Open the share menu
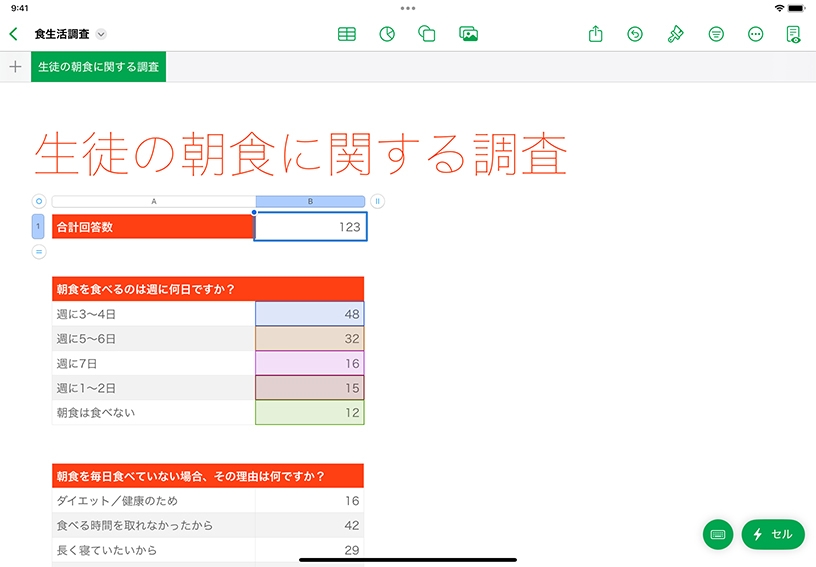Image resolution: width=816 pixels, height=567 pixels. click(x=596, y=34)
